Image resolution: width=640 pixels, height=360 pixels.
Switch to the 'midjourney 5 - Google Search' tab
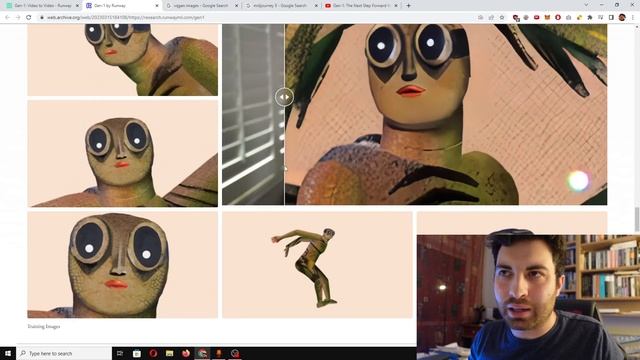tap(281, 6)
